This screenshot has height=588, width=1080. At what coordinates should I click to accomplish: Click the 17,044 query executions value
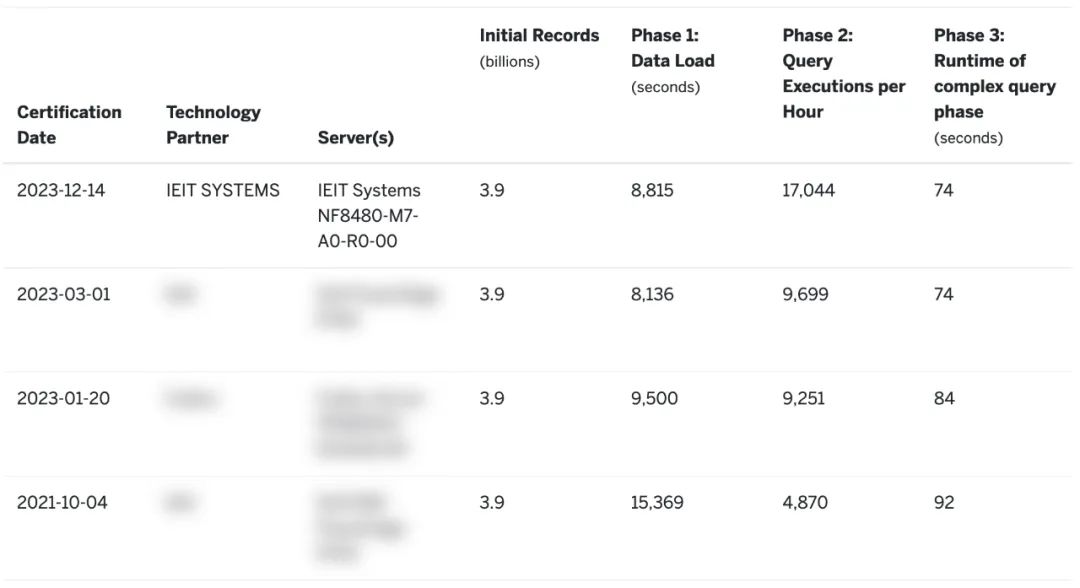click(808, 190)
